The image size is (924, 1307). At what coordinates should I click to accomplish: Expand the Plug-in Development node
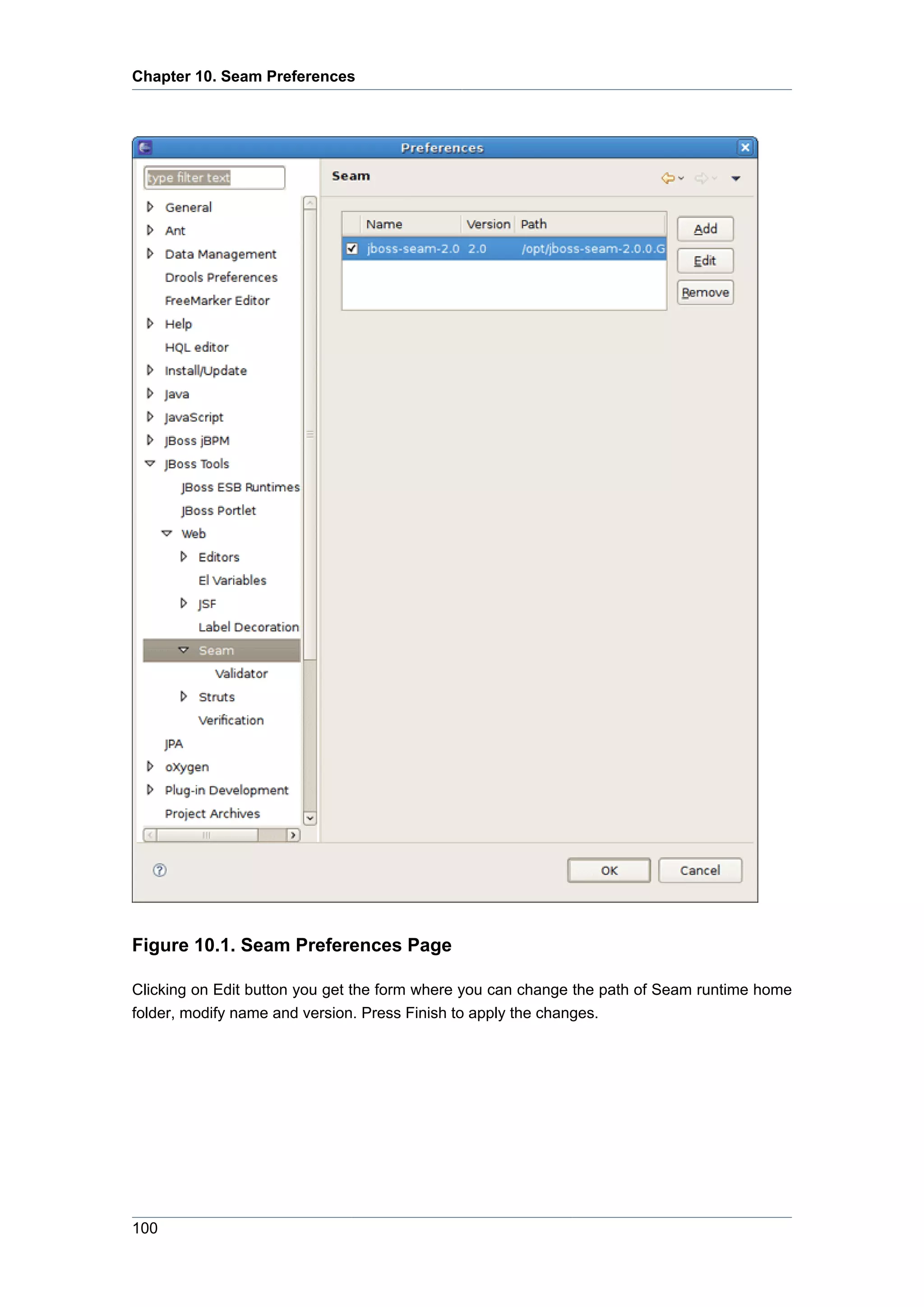[x=150, y=789]
